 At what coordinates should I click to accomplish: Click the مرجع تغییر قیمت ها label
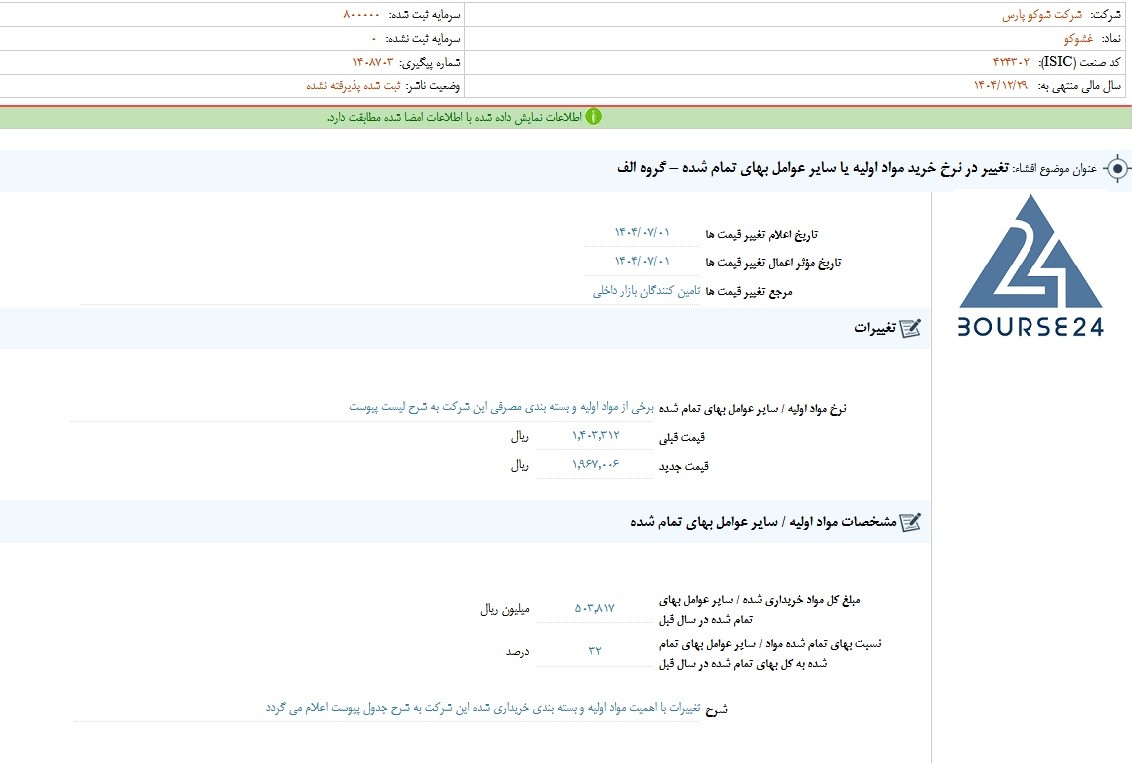coord(749,292)
